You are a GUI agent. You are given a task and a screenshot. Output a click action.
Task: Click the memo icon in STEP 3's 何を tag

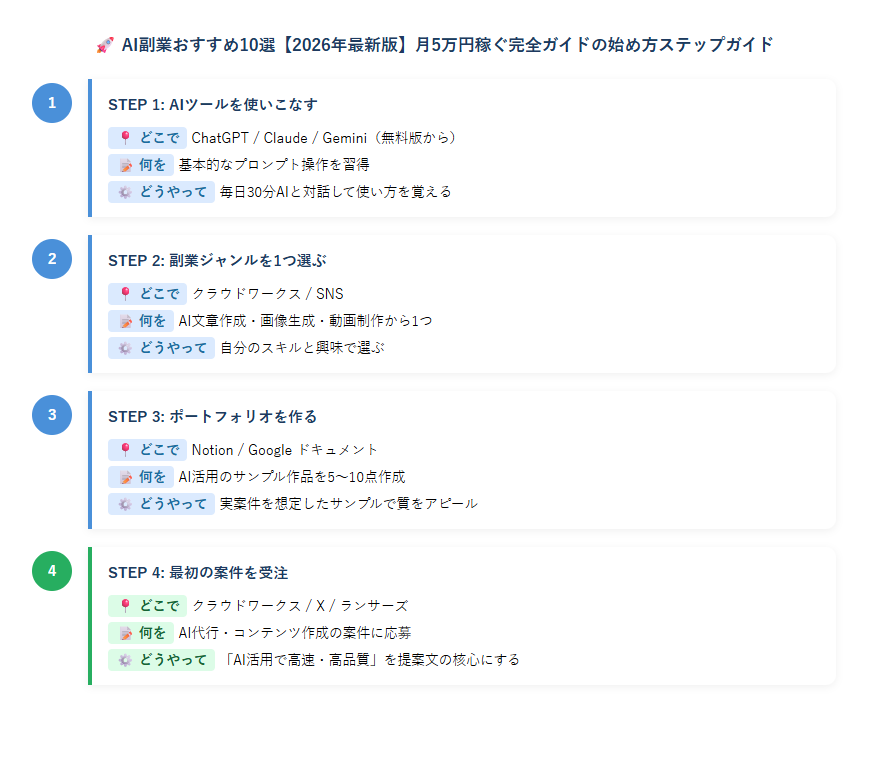pos(126,477)
